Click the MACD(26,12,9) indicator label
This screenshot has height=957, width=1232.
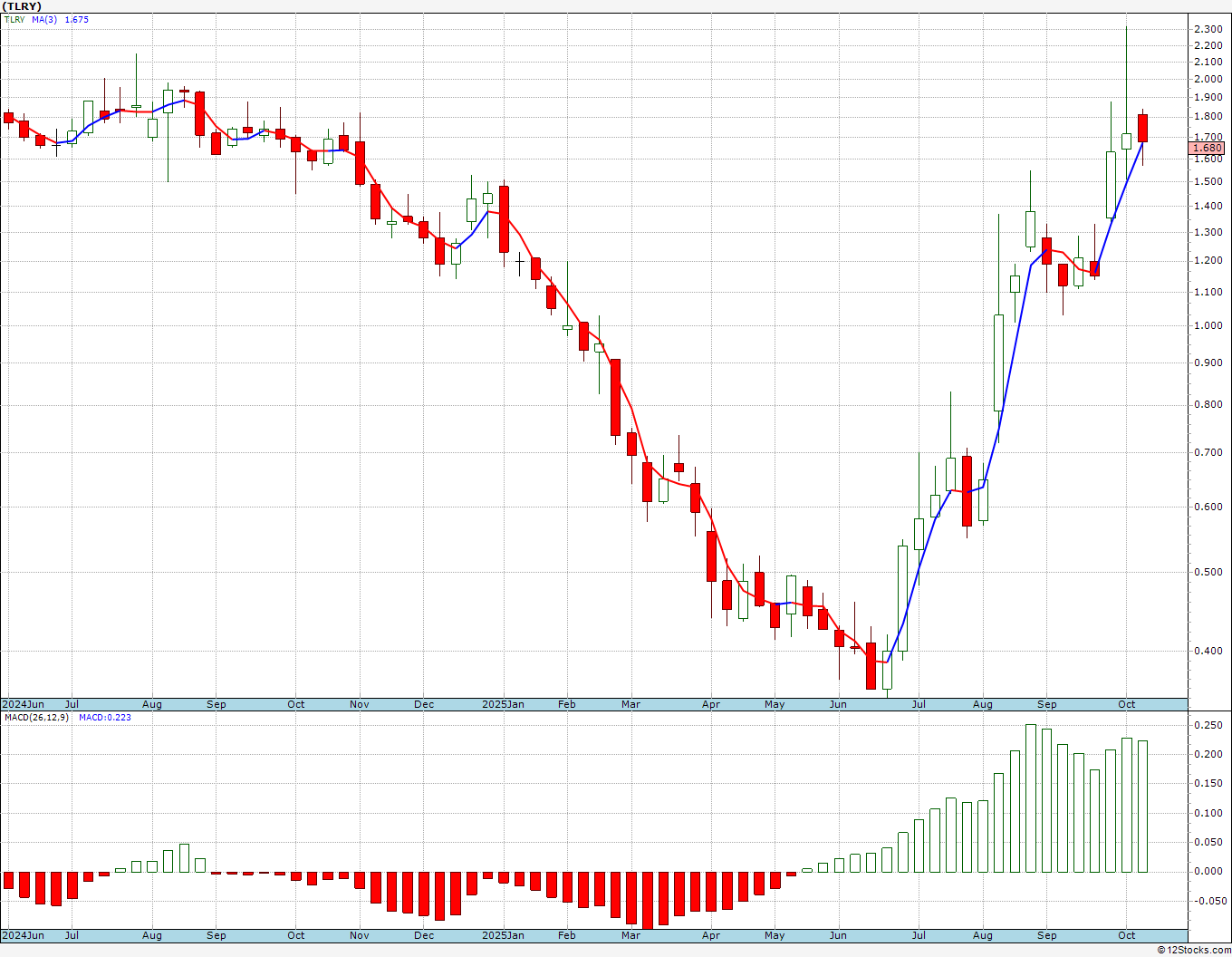[x=36, y=717]
